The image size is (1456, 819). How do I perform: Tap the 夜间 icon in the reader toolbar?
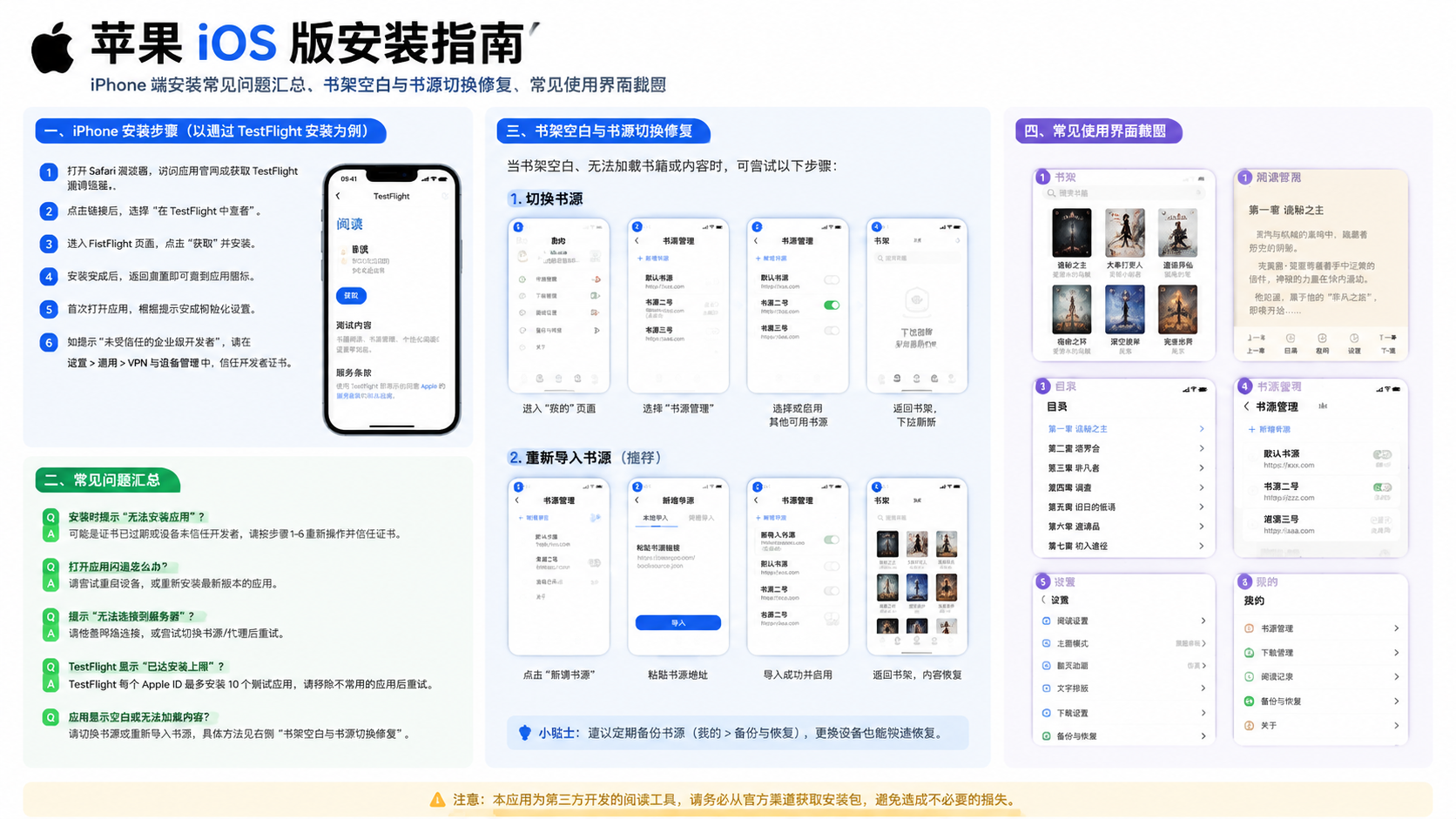pyautogui.click(x=1322, y=338)
